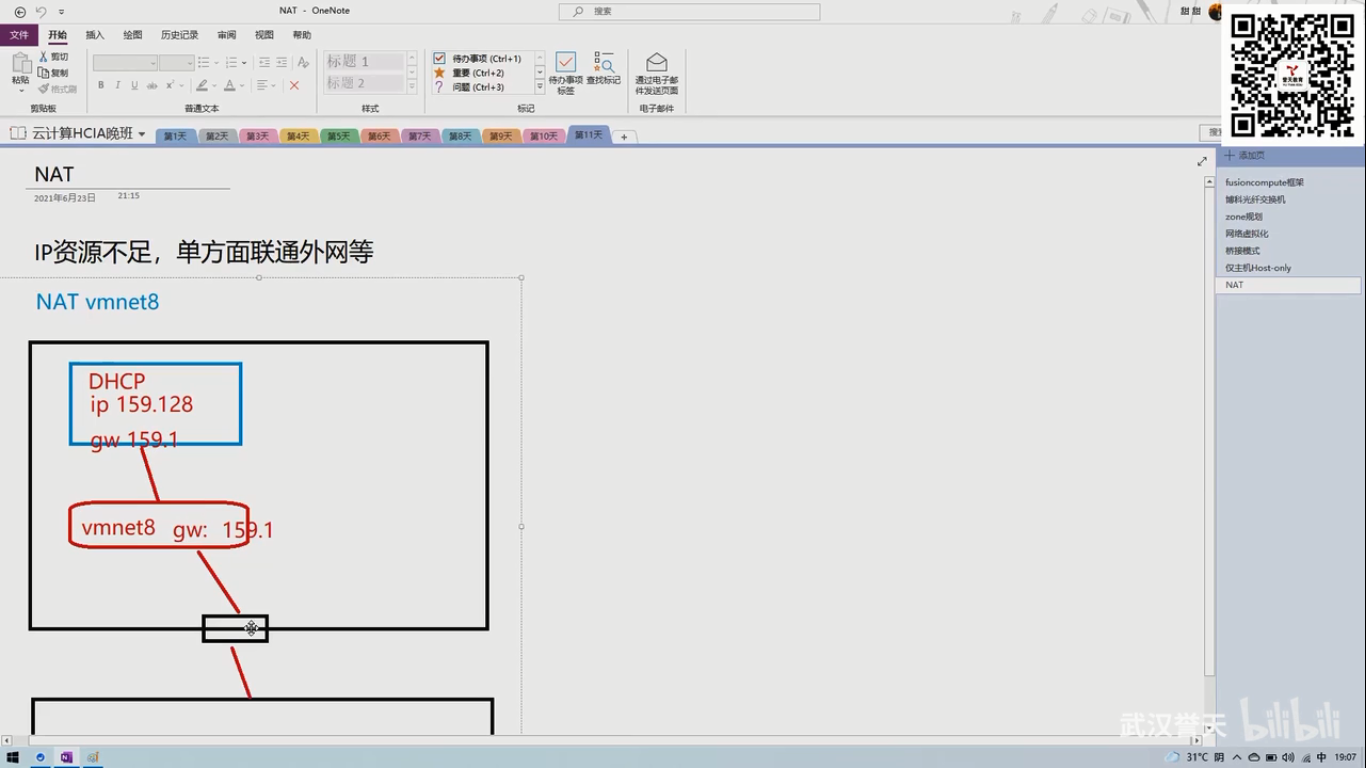Click the increase indent icon

click(282, 63)
